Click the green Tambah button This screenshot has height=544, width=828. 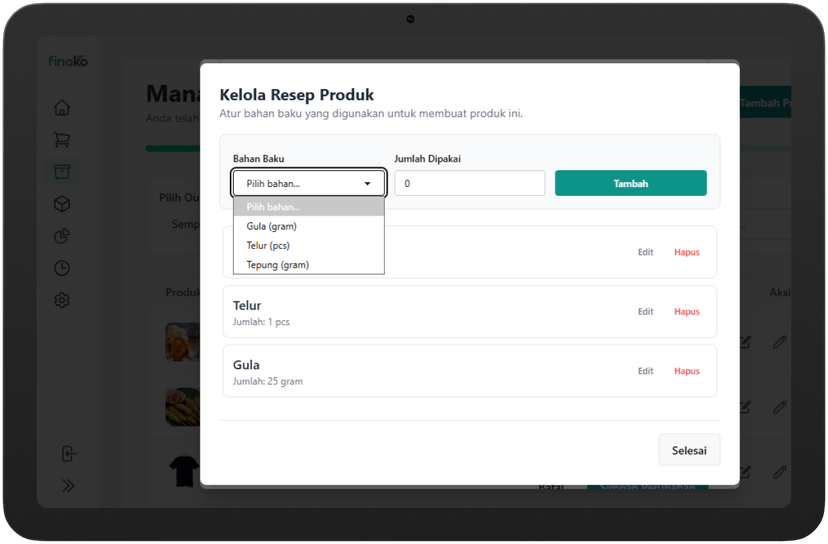pyautogui.click(x=630, y=183)
